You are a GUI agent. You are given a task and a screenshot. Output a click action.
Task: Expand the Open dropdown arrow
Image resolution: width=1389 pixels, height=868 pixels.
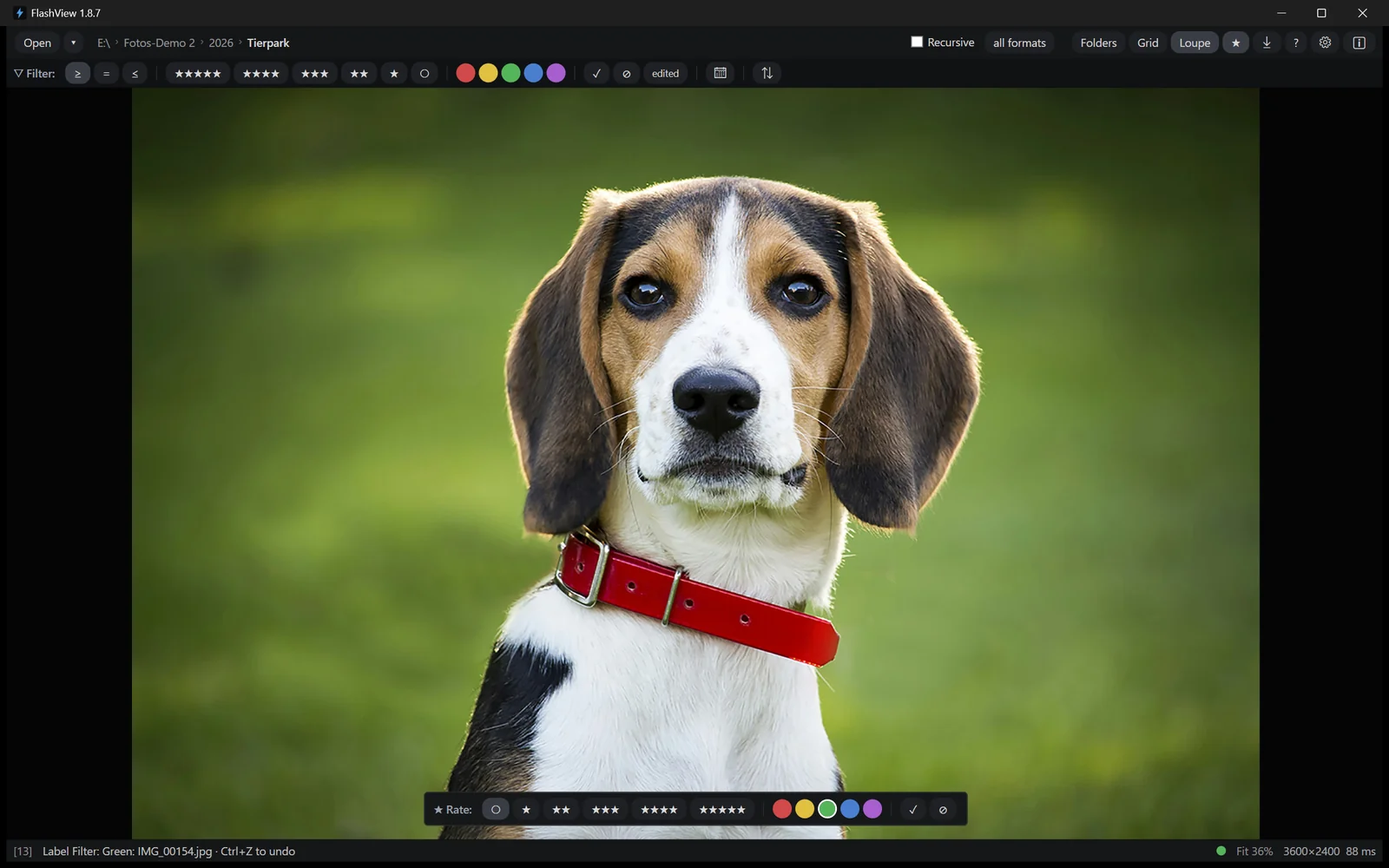[73, 43]
